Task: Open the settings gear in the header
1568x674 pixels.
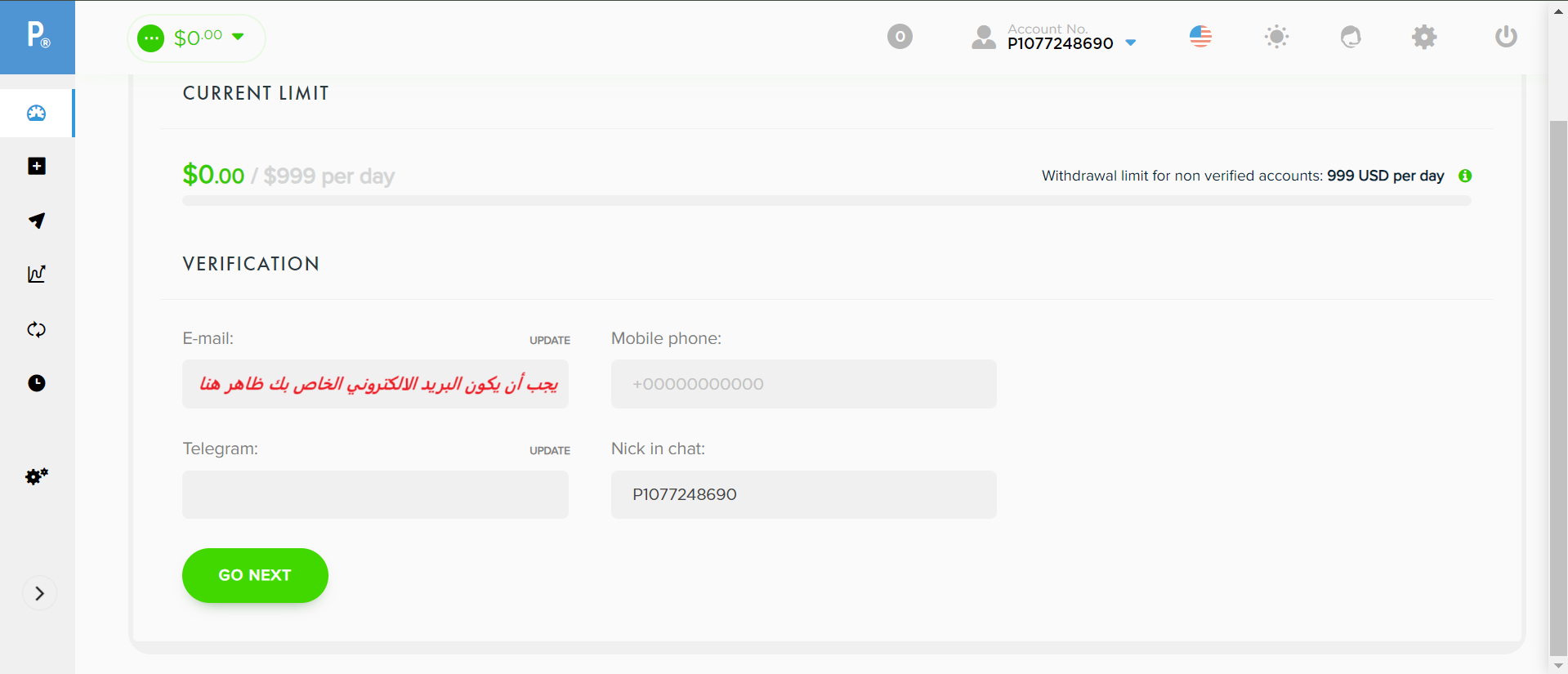Action: point(1423,37)
